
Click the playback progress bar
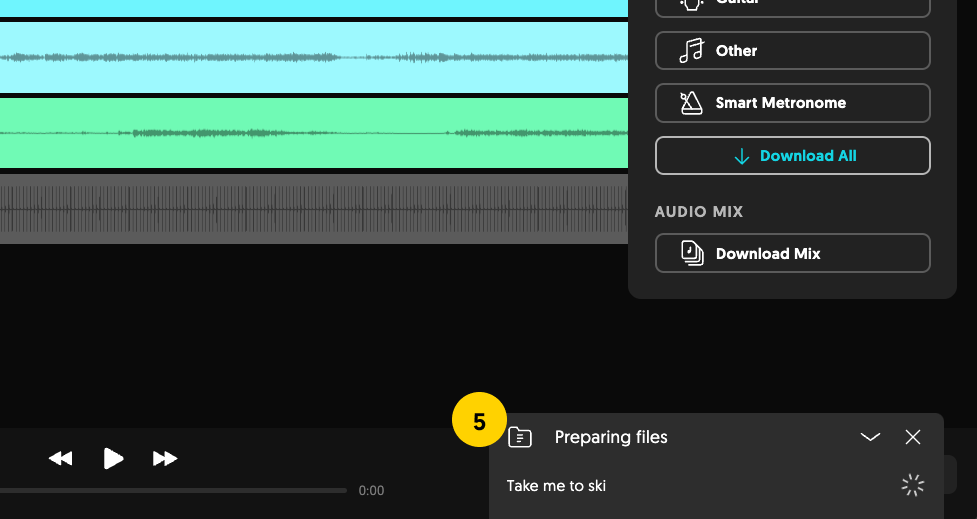173,491
